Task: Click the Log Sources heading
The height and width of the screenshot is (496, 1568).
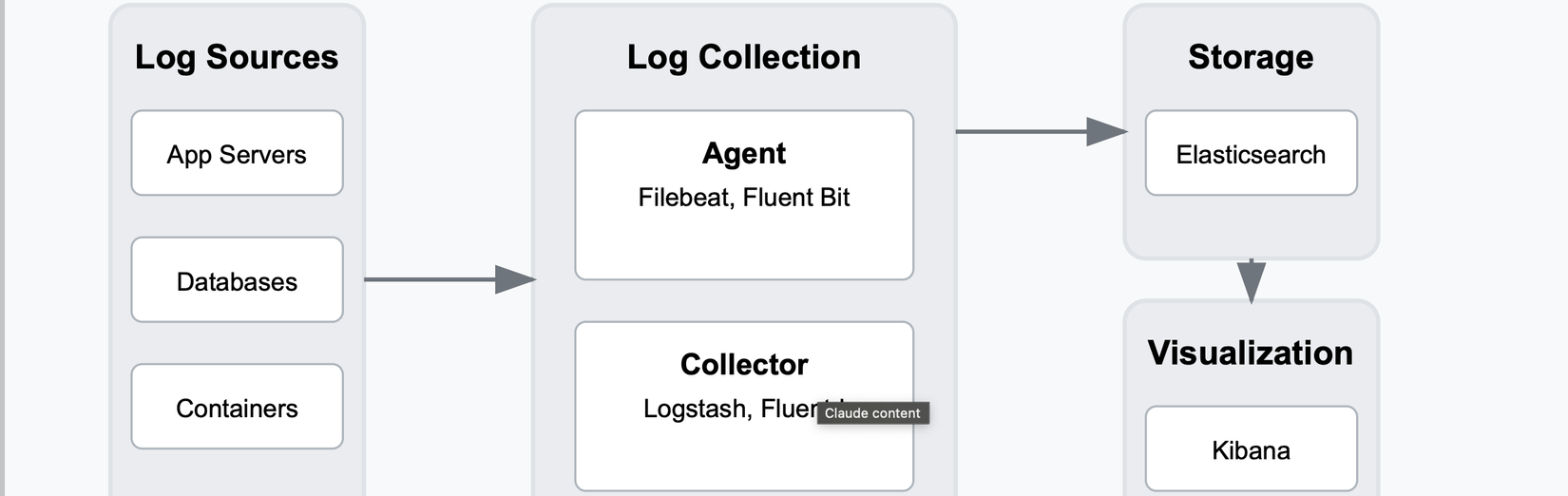Action: point(237,57)
